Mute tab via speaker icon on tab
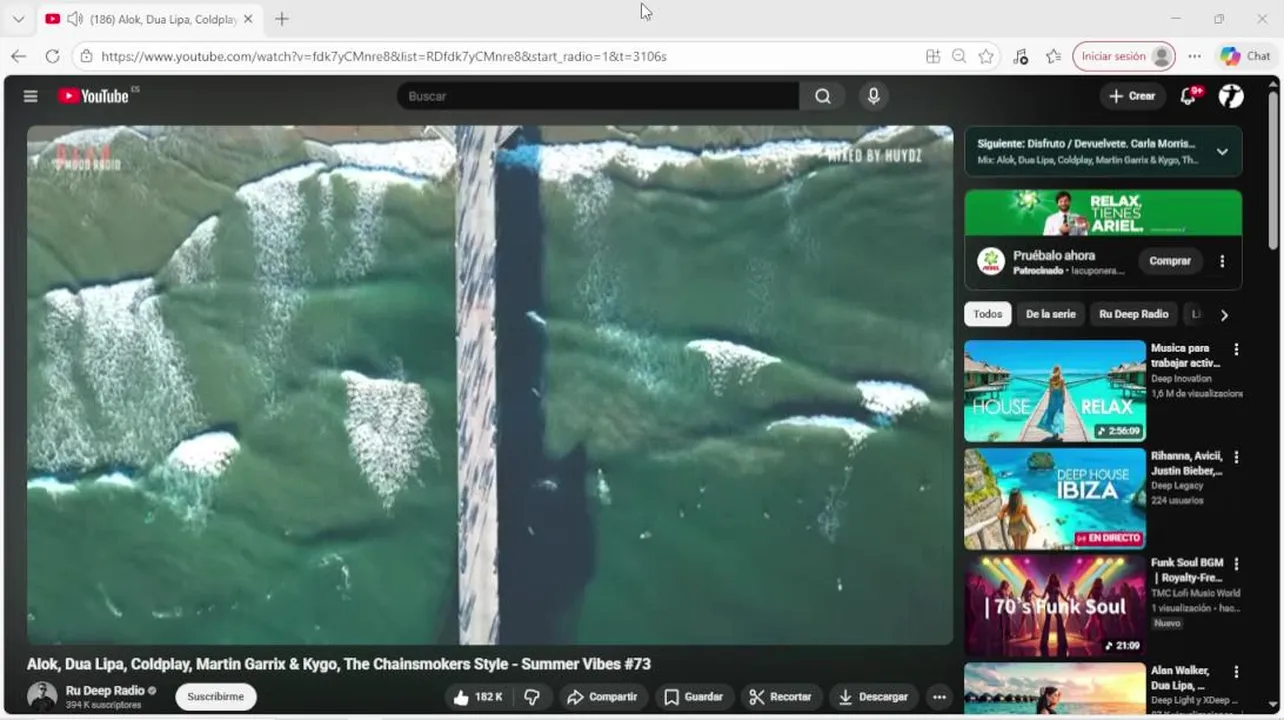The image size is (1284, 720). point(74,19)
